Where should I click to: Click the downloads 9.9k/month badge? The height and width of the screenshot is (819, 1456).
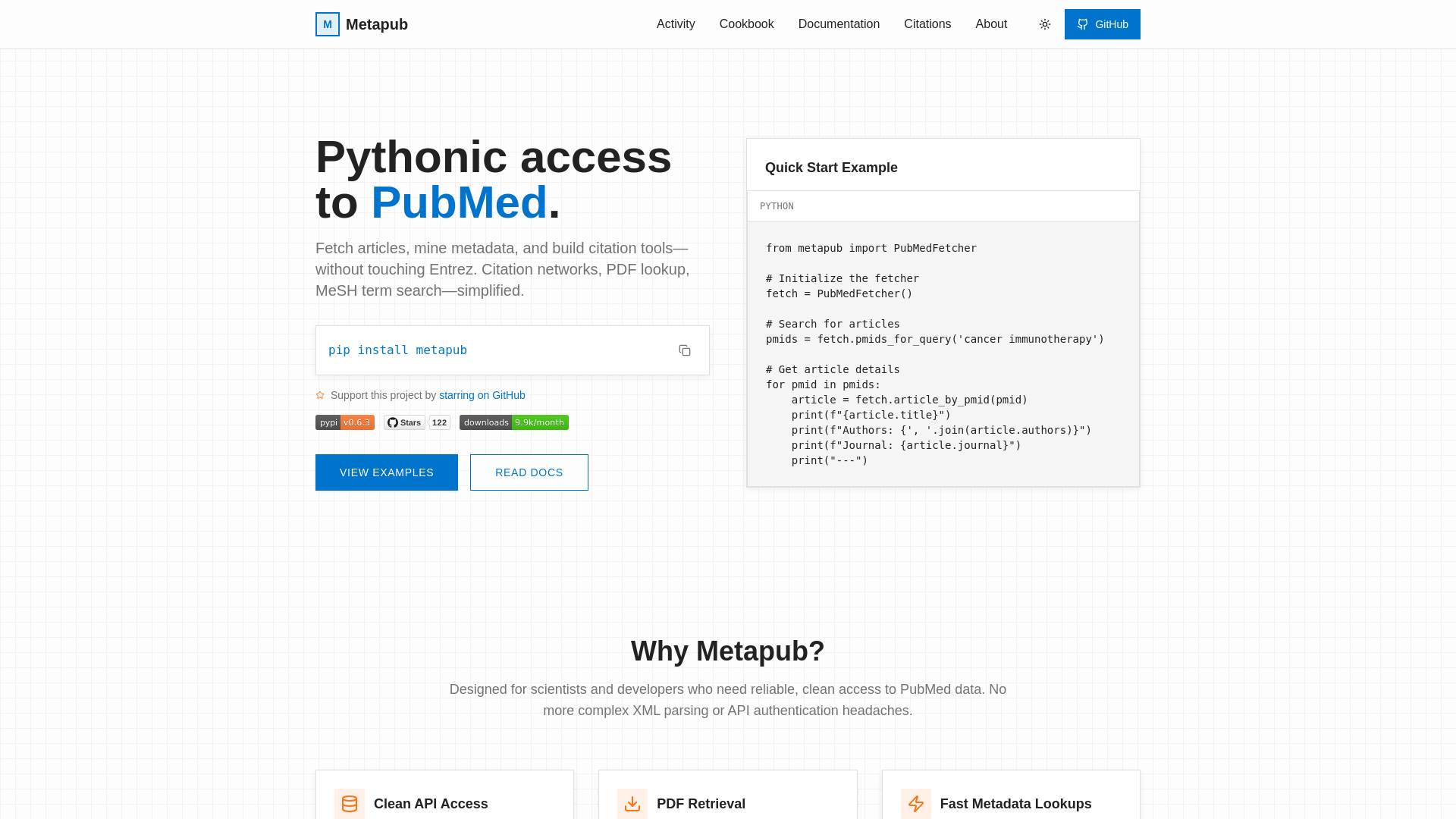click(x=513, y=422)
